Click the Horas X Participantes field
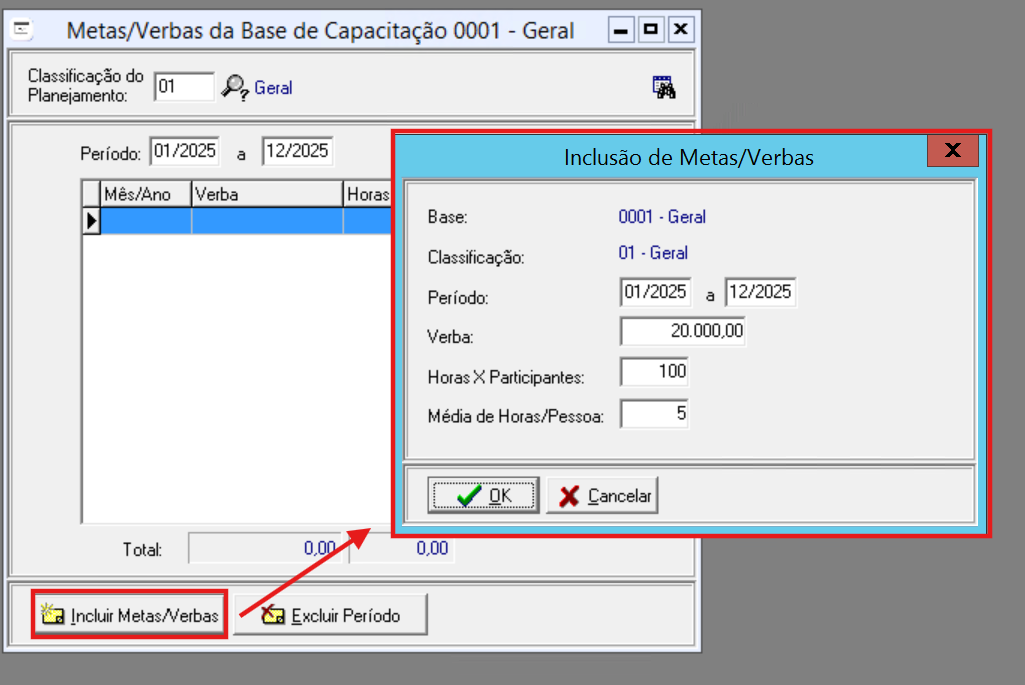The width and height of the screenshot is (1025, 685). click(654, 372)
